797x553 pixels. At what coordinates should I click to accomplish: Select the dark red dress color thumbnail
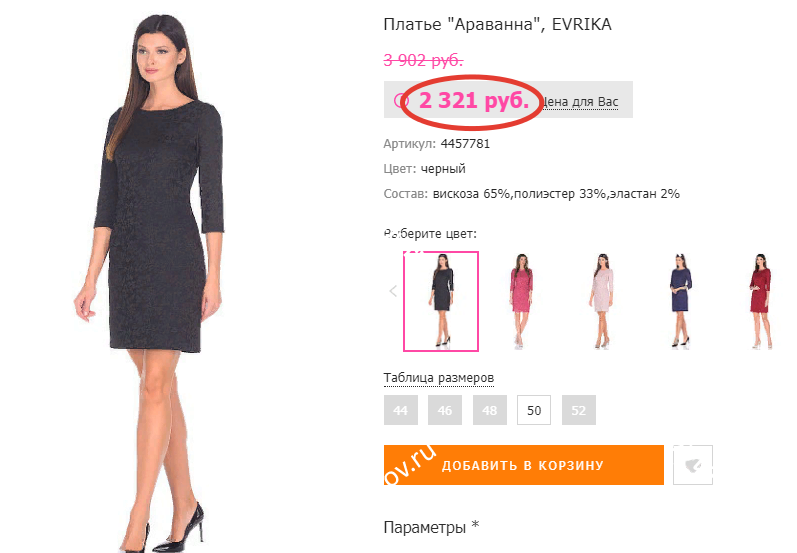(761, 301)
